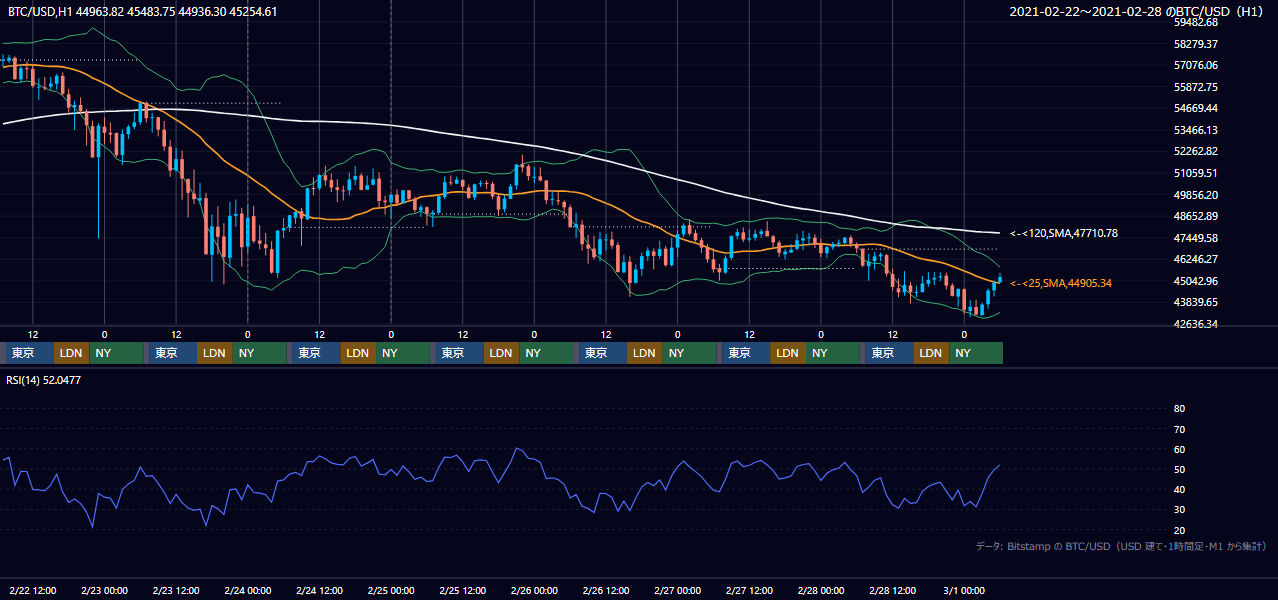
Task: Select the RSI 60 level label
Action: (x=1179, y=449)
